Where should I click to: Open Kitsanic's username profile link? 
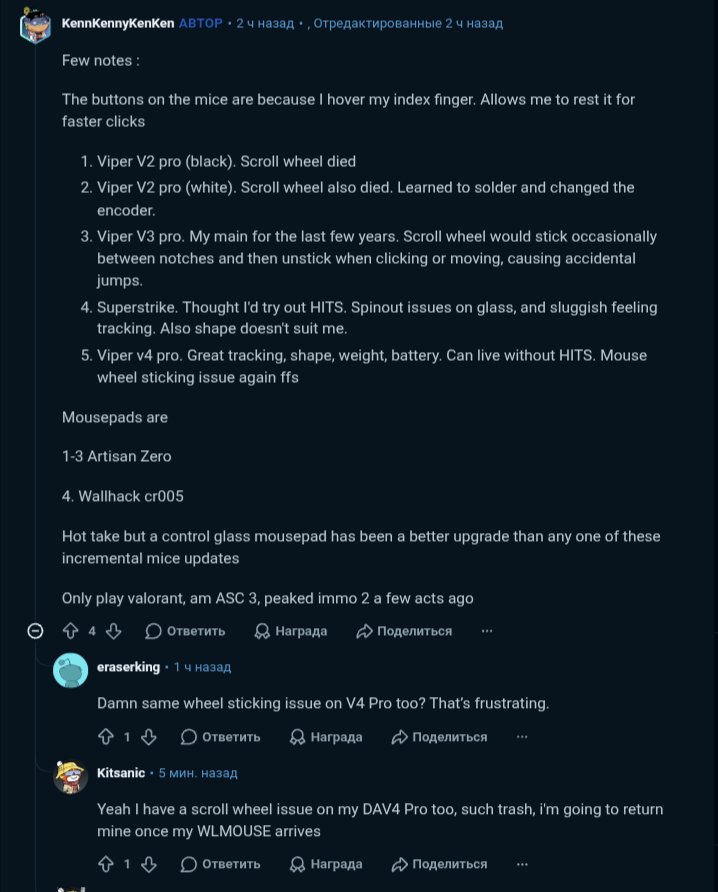[121, 773]
